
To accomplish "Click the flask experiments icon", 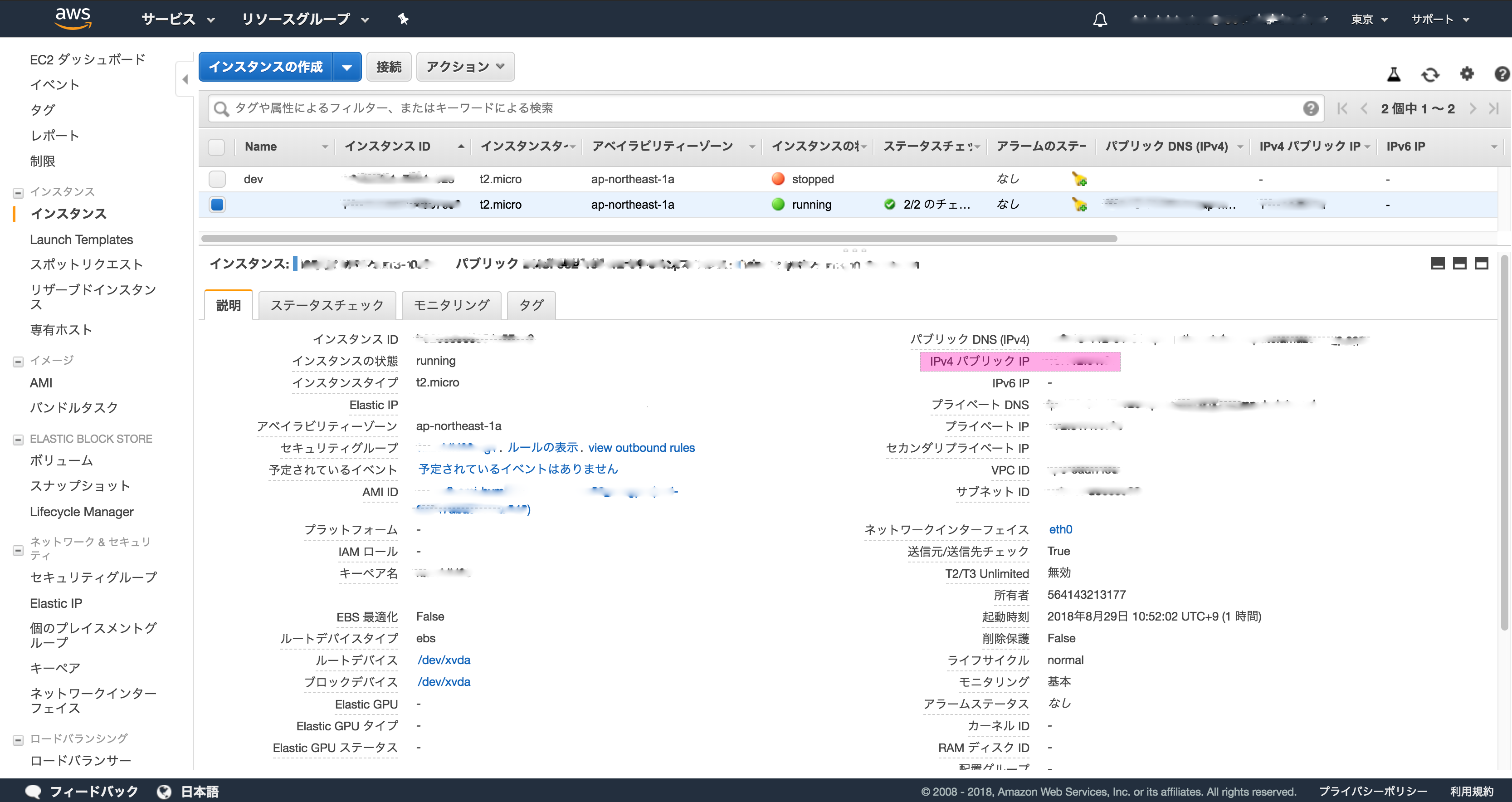I will pos(1394,74).
